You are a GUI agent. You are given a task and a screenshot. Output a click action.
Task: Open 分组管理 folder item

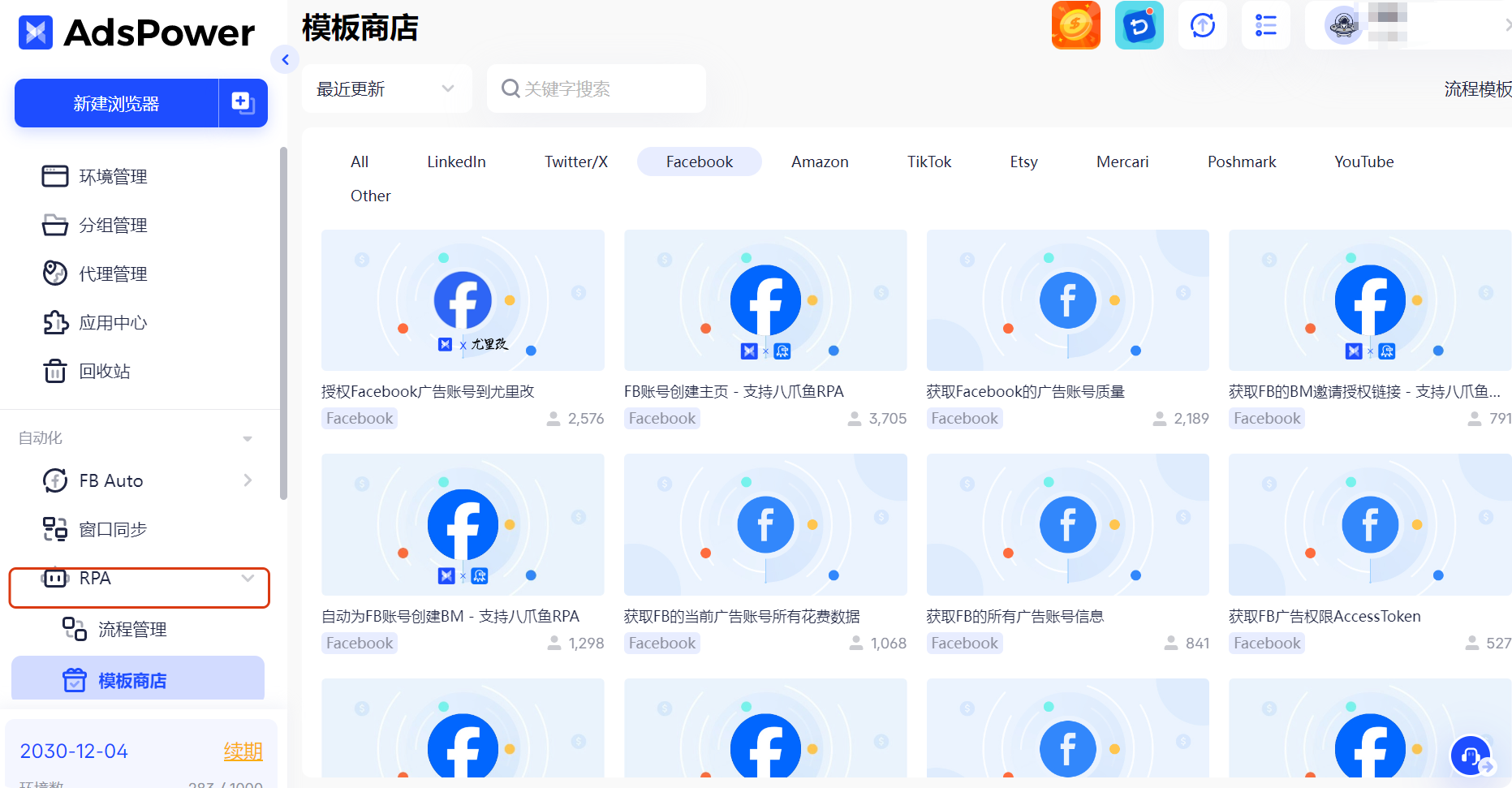point(113,225)
